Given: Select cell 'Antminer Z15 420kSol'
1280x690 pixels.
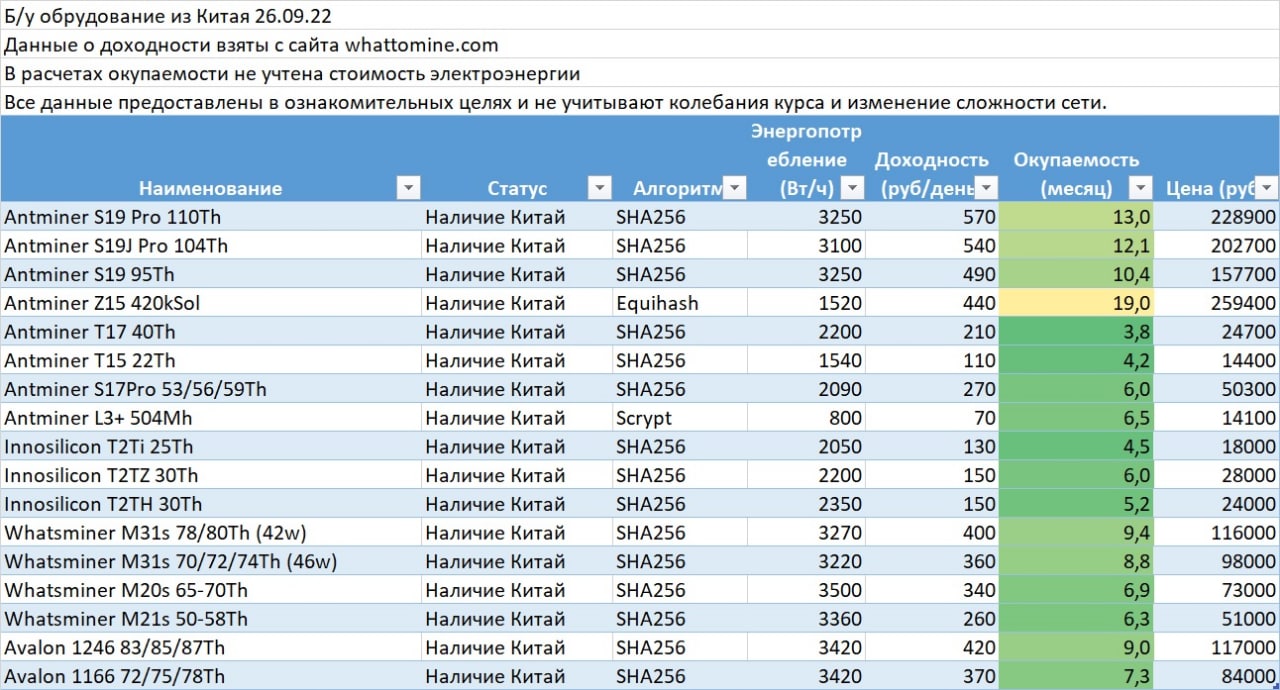Looking at the screenshot, I should tap(210, 303).
